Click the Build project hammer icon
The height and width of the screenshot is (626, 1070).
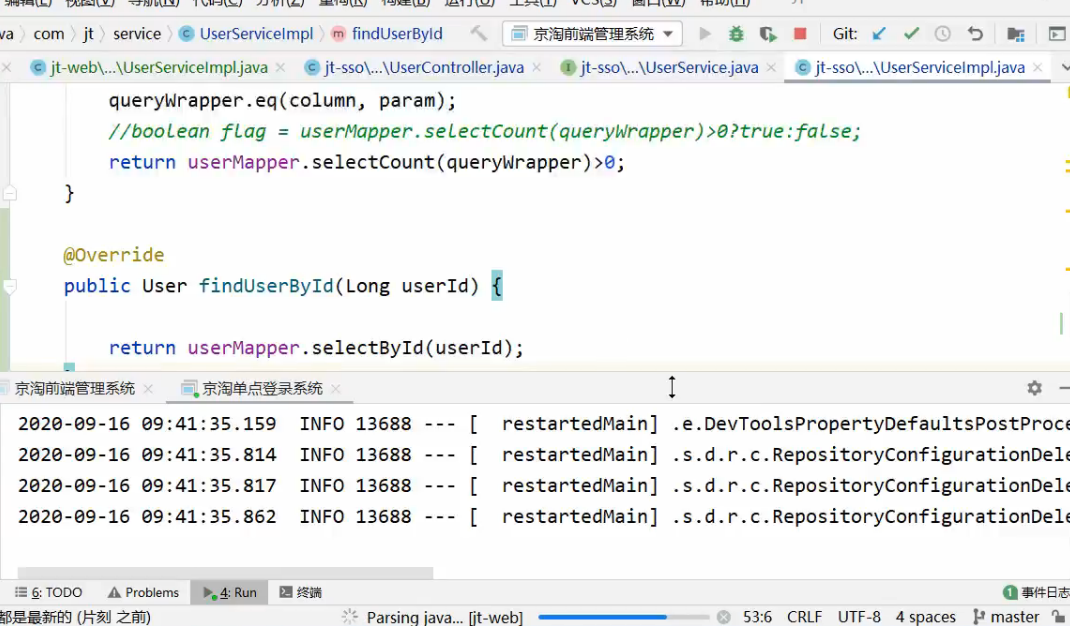click(x=479, y=33)
